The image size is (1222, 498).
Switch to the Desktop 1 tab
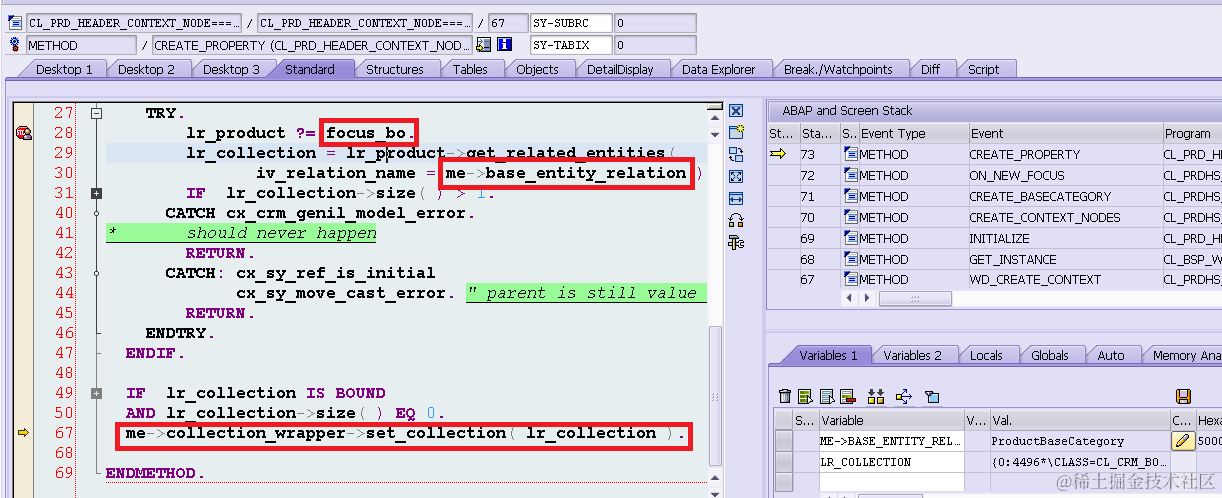[64, 69]
